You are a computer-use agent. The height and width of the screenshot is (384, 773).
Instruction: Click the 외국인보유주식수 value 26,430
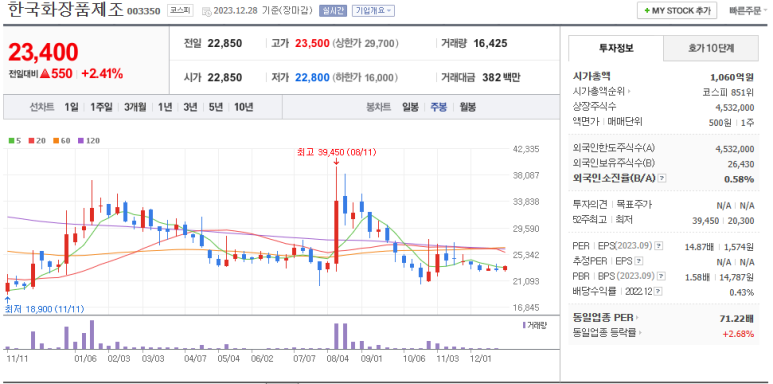coord(740,164)
